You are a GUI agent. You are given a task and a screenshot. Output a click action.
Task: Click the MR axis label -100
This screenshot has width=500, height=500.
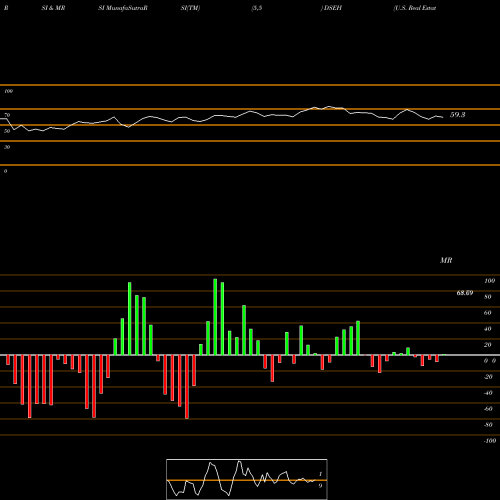(490, 441)
